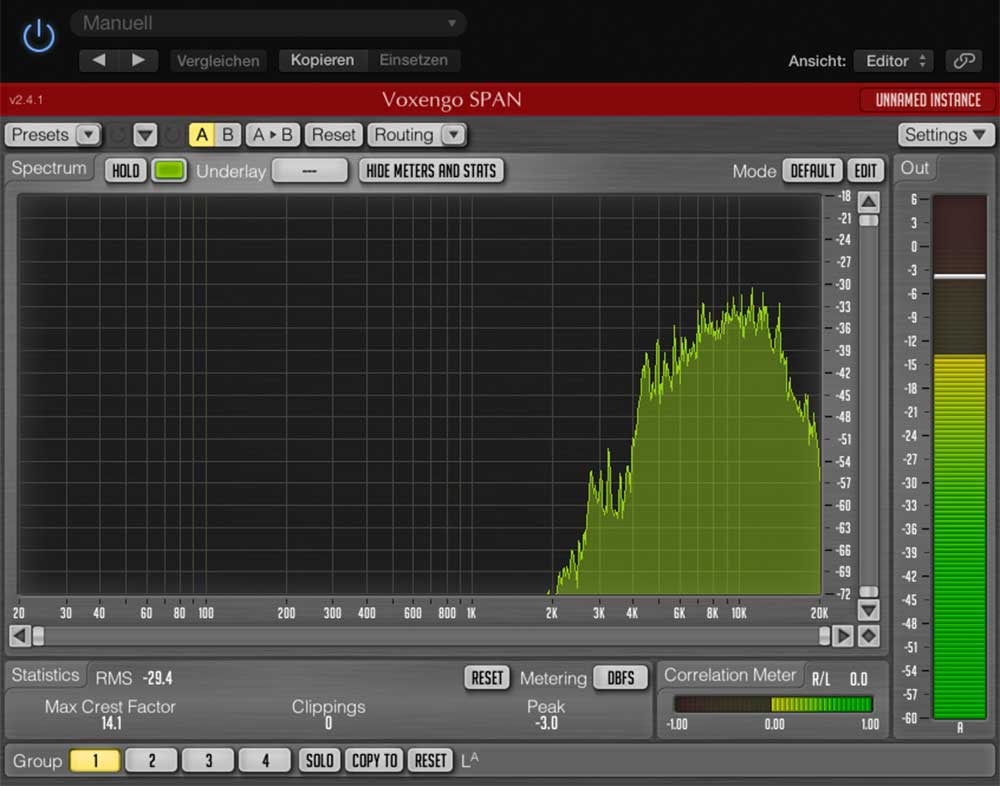Toggle the plugin power bypass button

[x=38, y=37]
